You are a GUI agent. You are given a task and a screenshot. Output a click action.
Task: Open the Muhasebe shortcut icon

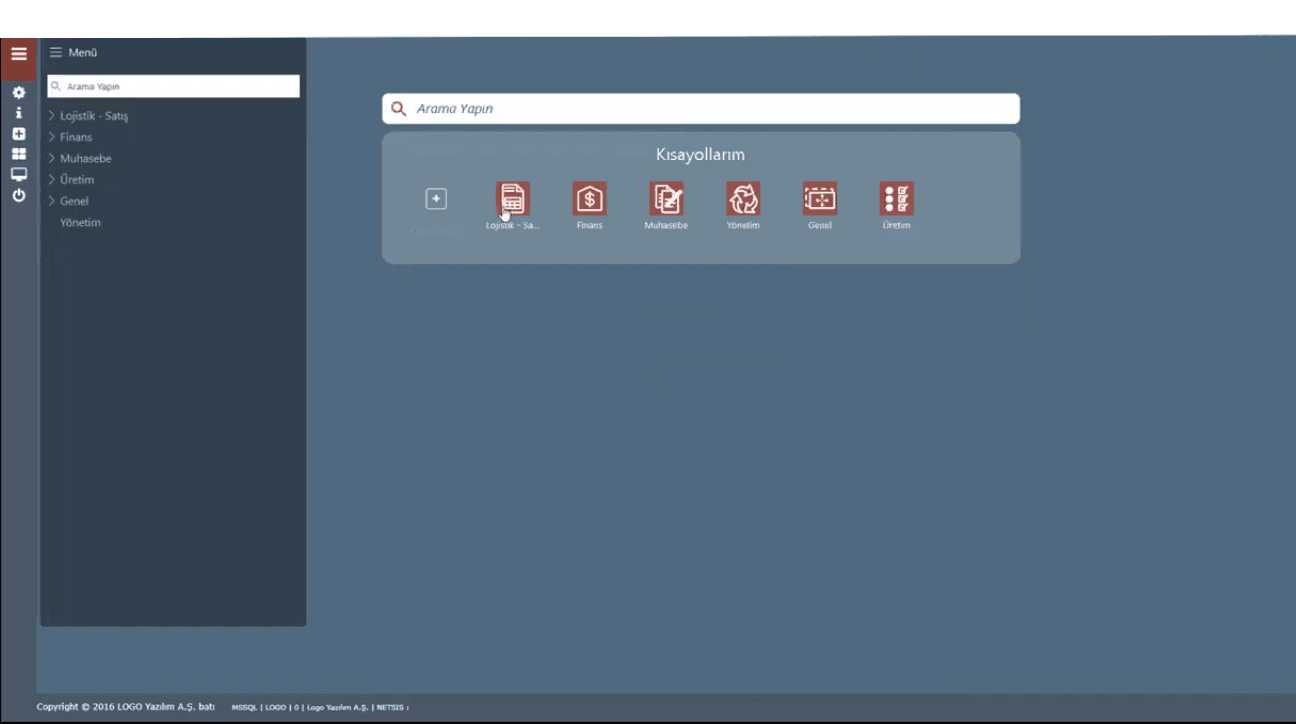pos(667,199)
